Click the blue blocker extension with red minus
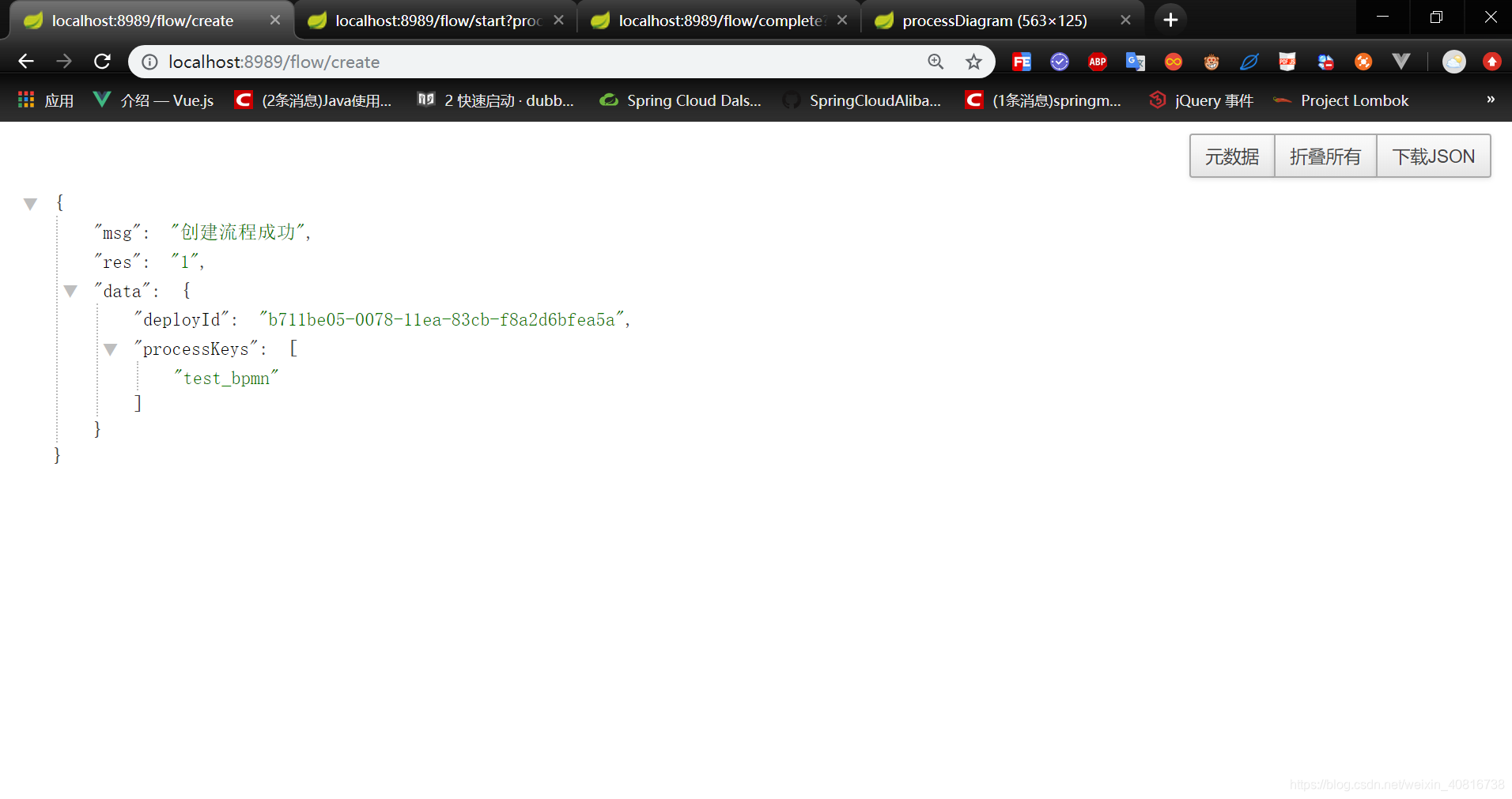 [x=1325, y=62]
